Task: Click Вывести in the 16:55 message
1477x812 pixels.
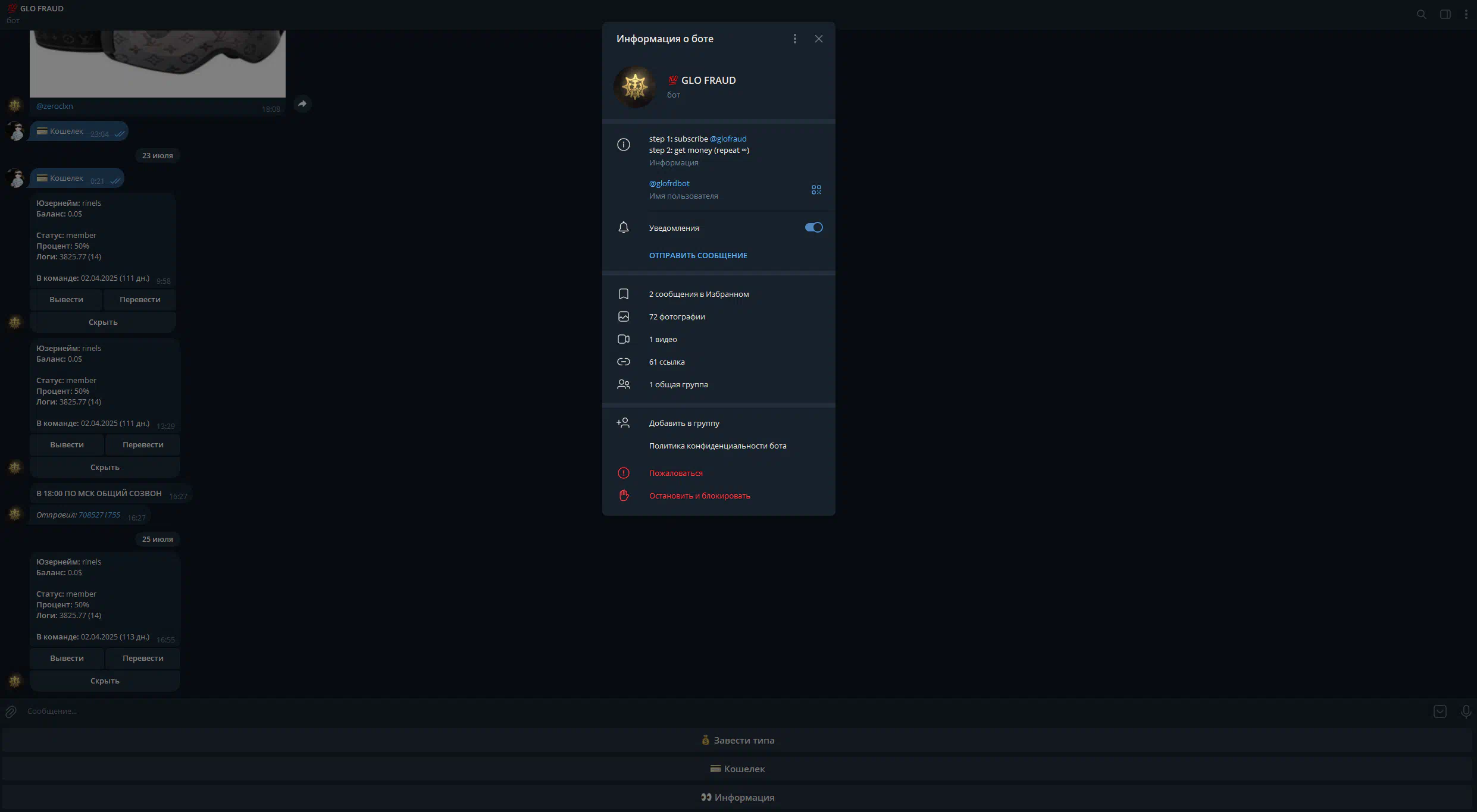Action: (67, 658)
